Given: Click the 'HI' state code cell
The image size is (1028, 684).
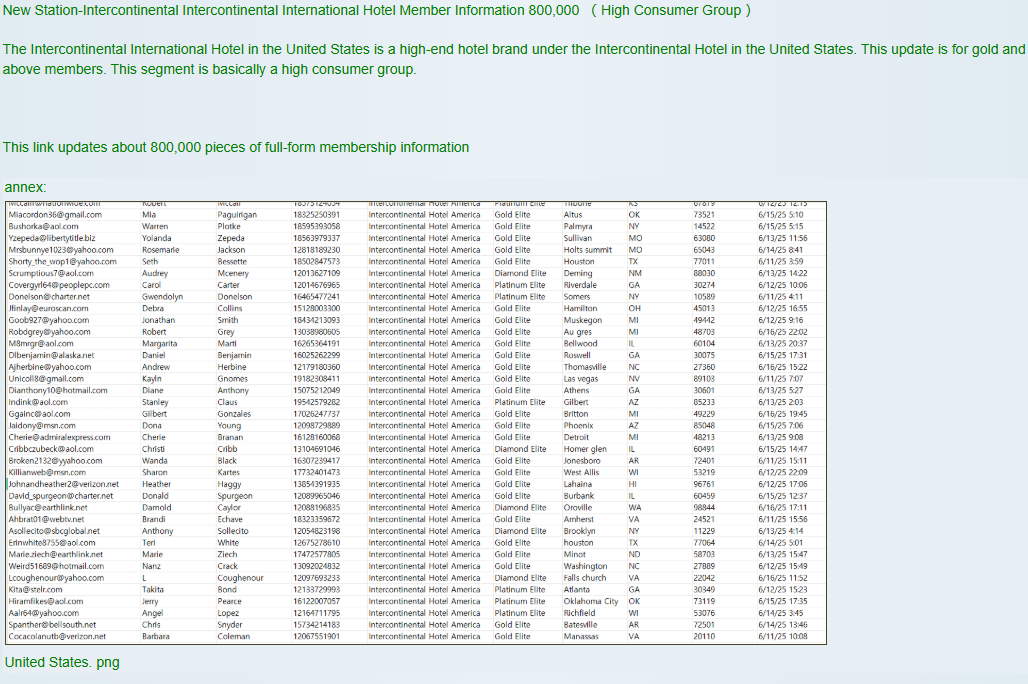Looking at the screenshot, I should 633,484.
